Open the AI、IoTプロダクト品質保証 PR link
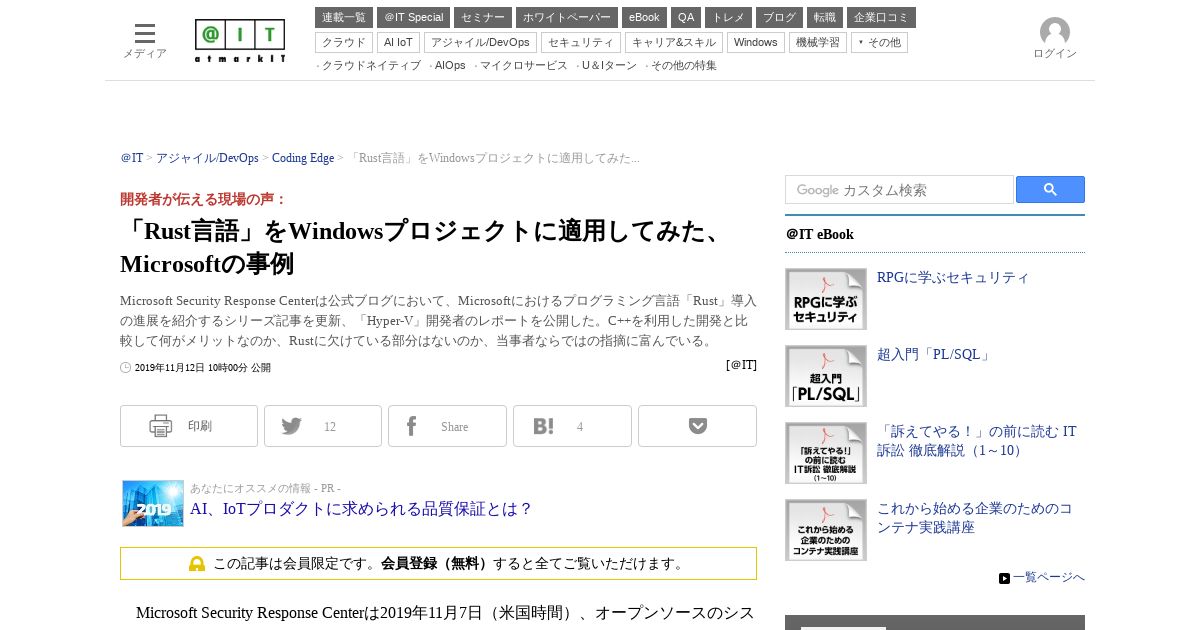 [361, 509]
